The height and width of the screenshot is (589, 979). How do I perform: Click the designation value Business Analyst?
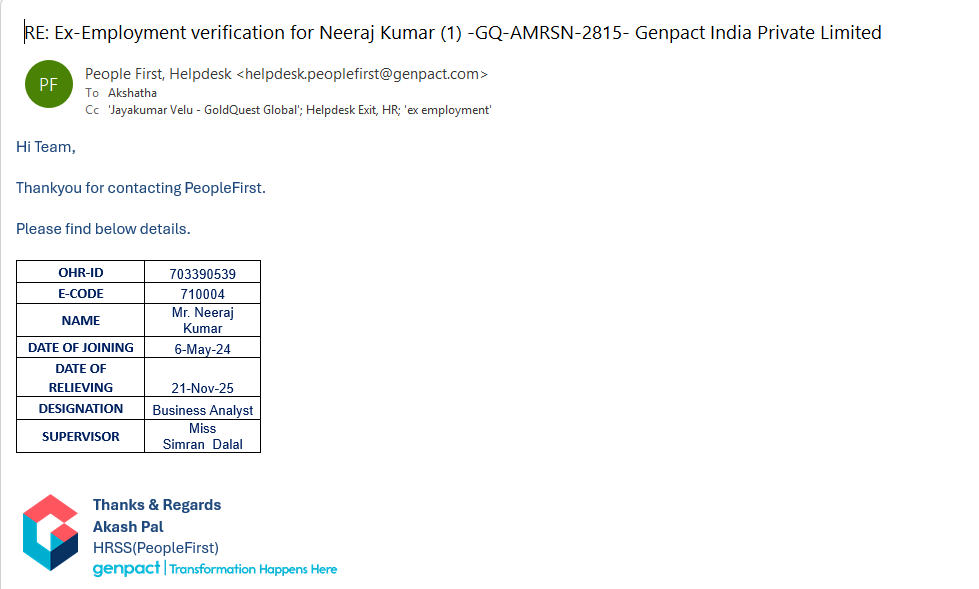202,410
